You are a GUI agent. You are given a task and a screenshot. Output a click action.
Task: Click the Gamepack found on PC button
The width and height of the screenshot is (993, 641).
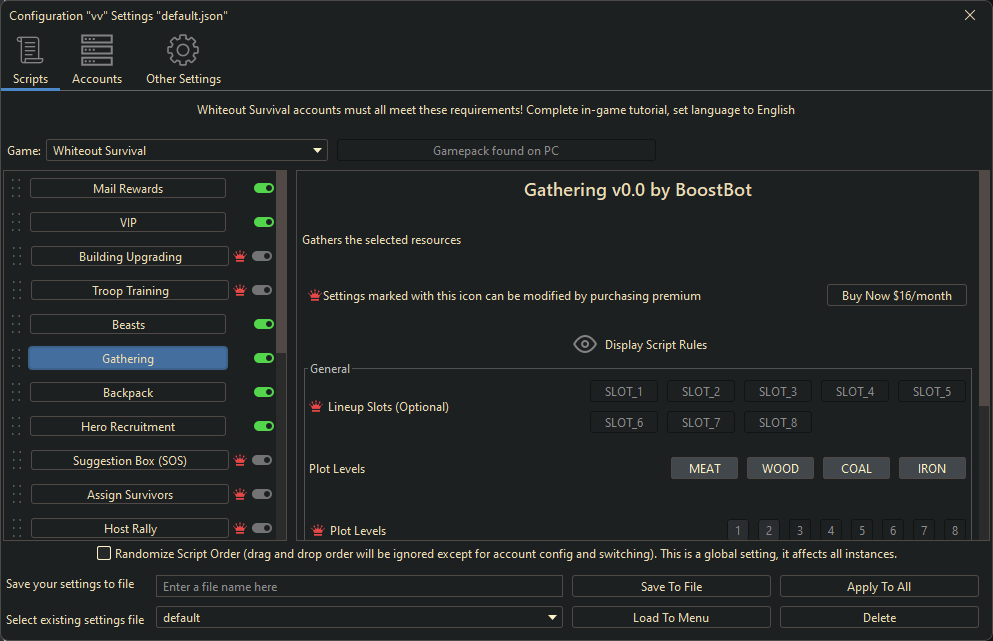496,150
